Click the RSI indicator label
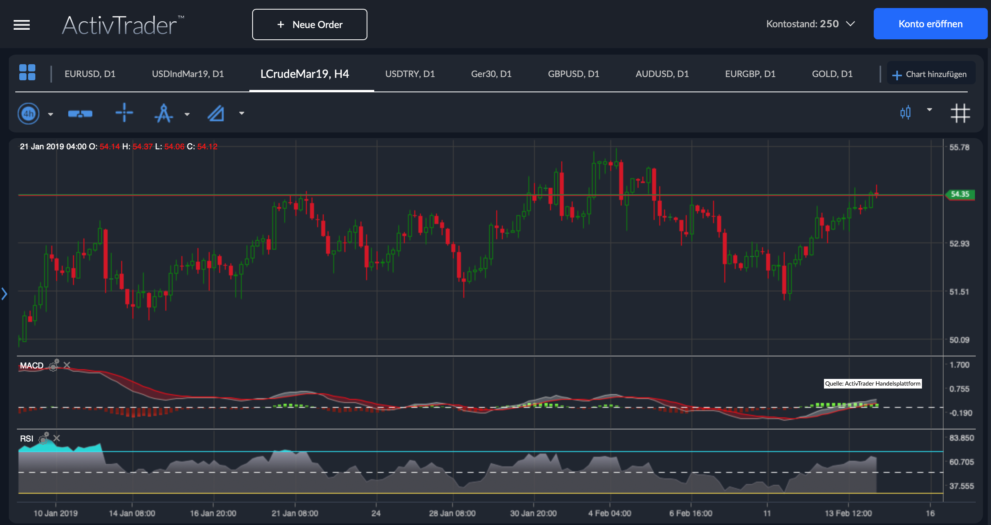 27,438
